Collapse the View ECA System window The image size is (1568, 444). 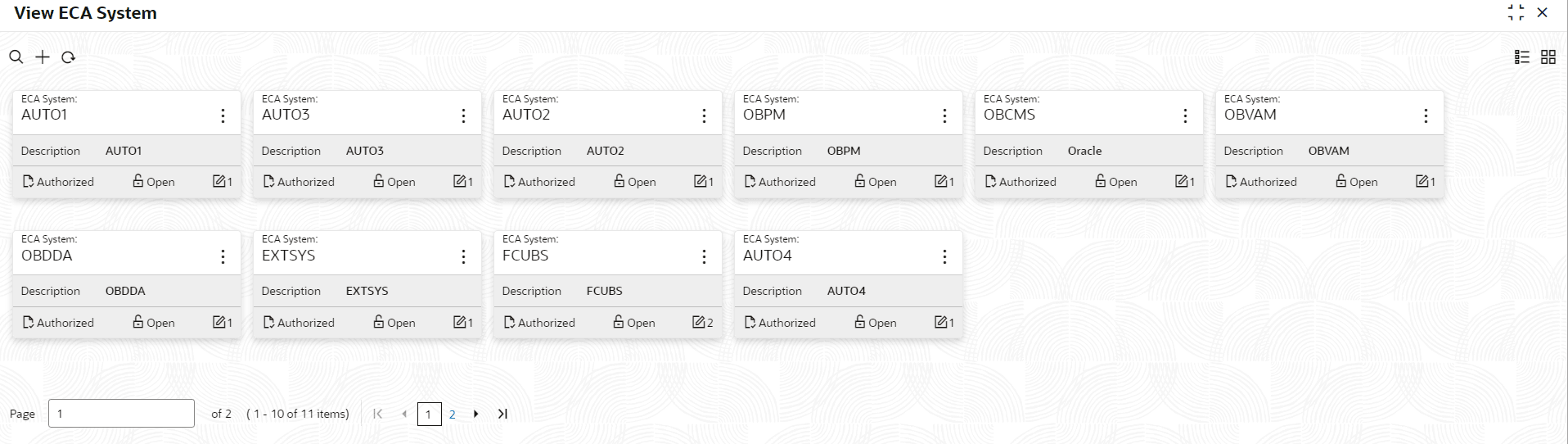coord(1516,12)
